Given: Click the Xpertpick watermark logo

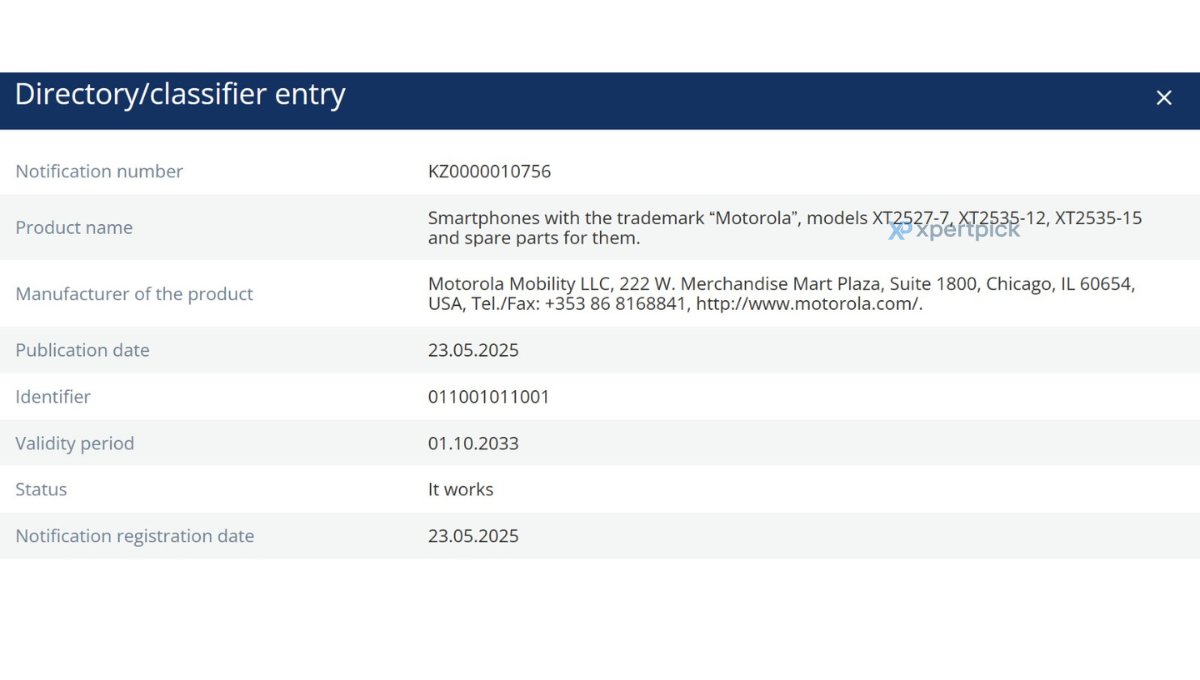Looking at the screenshot, I should (x=954, y=230).
